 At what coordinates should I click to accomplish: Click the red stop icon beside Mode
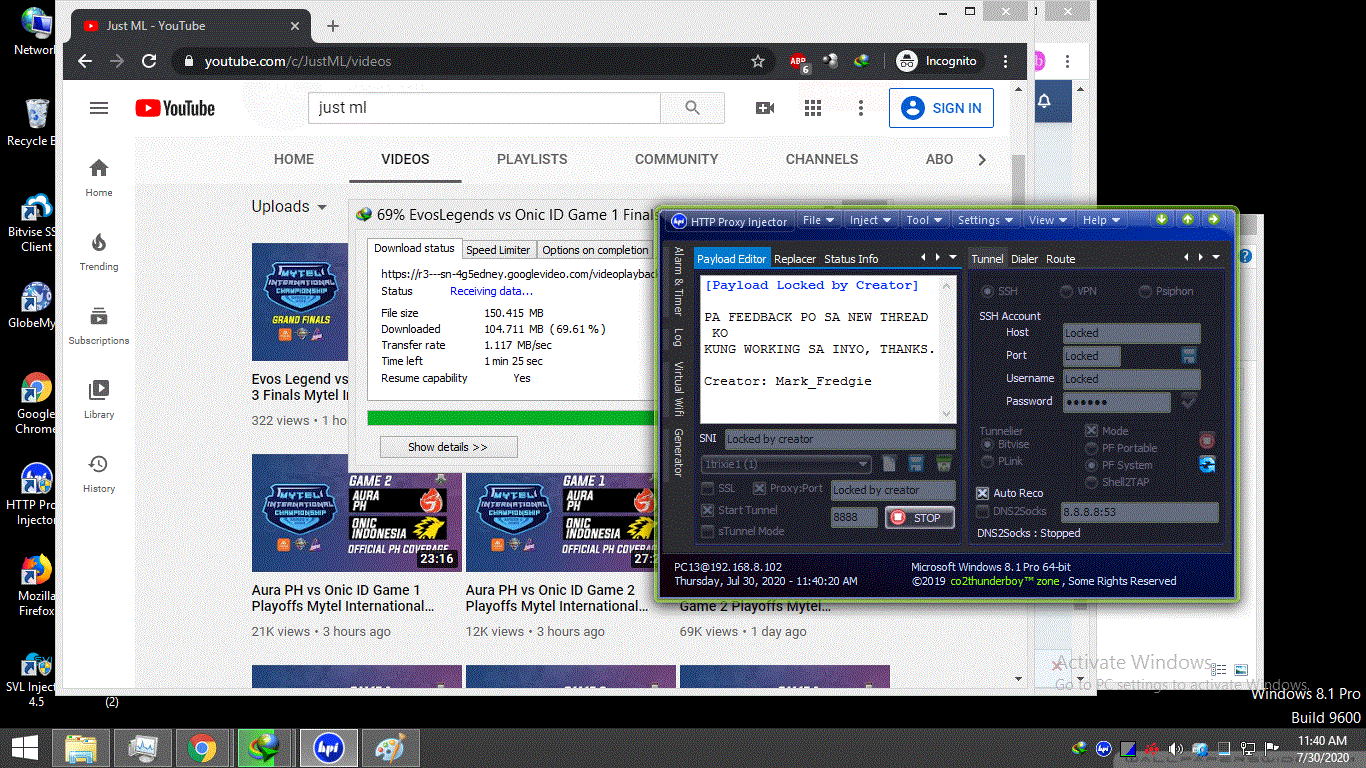coord(1207,440)
